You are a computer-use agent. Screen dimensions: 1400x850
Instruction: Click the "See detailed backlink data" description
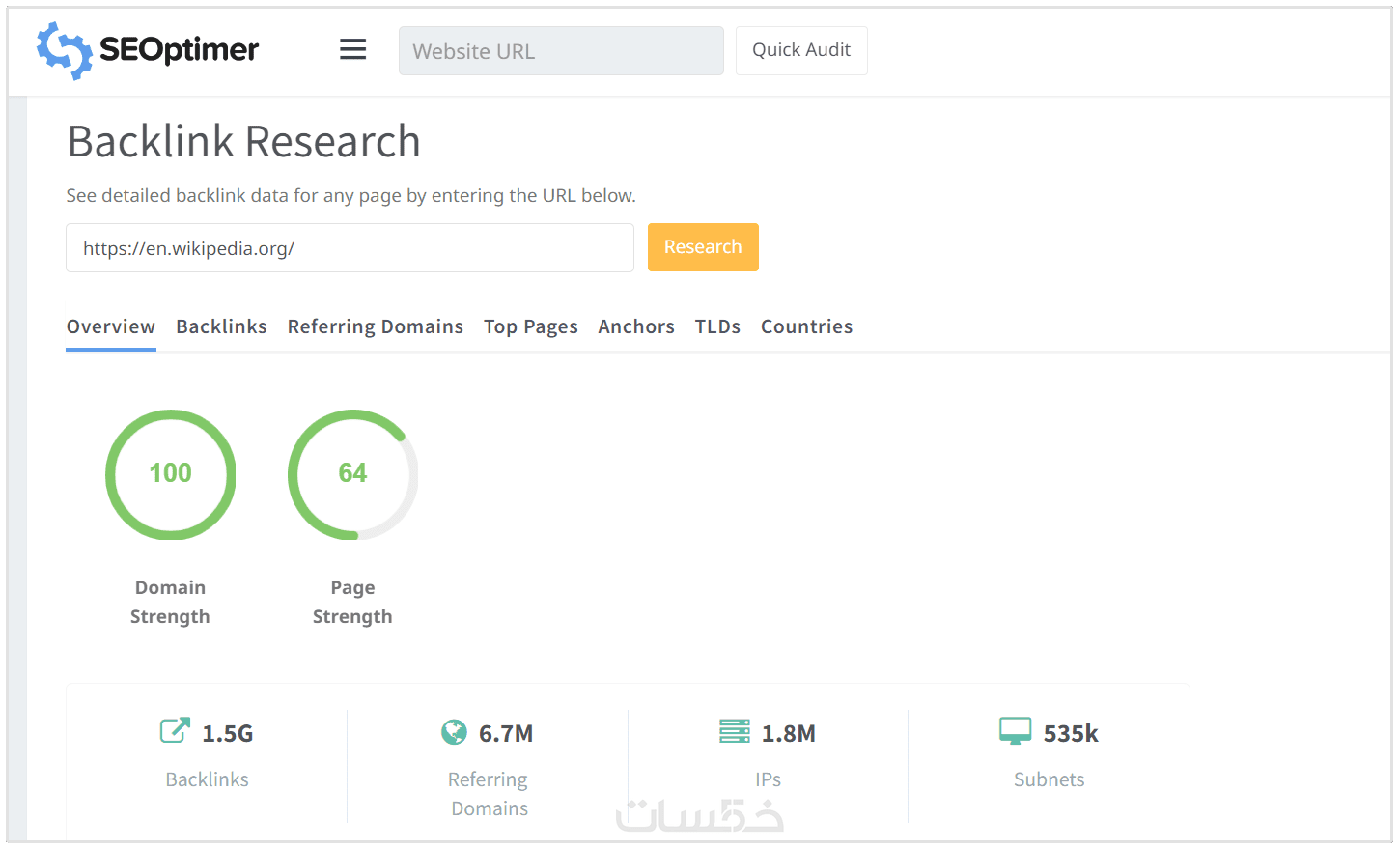tap(350, 195)
